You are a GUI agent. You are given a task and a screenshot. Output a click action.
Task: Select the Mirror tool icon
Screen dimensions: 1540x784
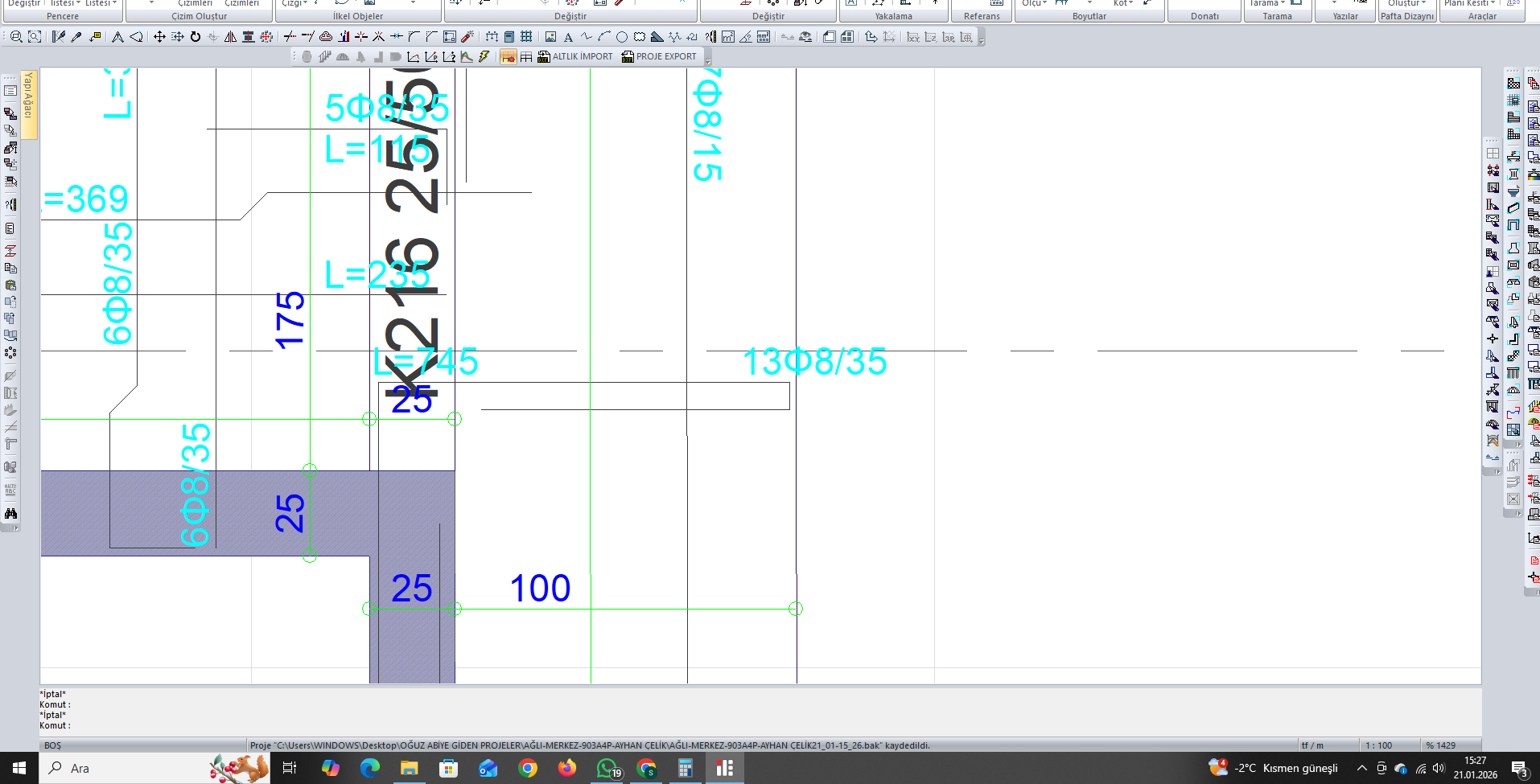(231, 37)
